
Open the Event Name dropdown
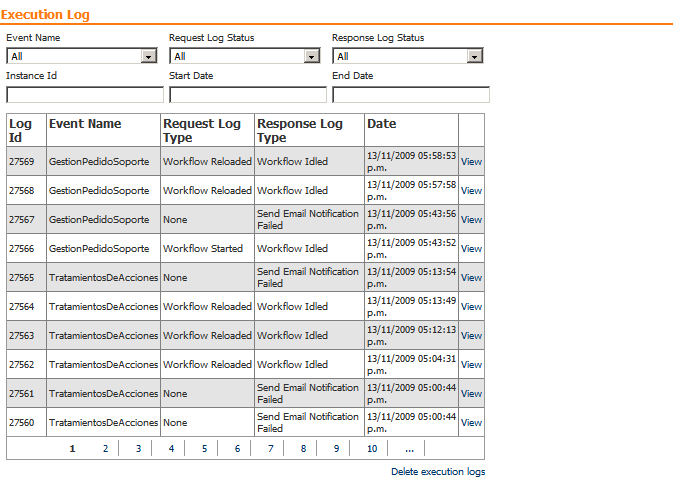click(x=82, y=57)
